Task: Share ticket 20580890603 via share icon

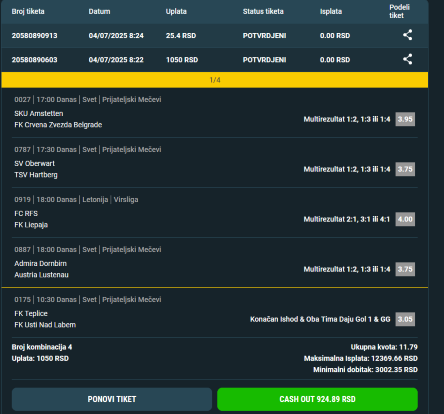Action: [407, 59]
